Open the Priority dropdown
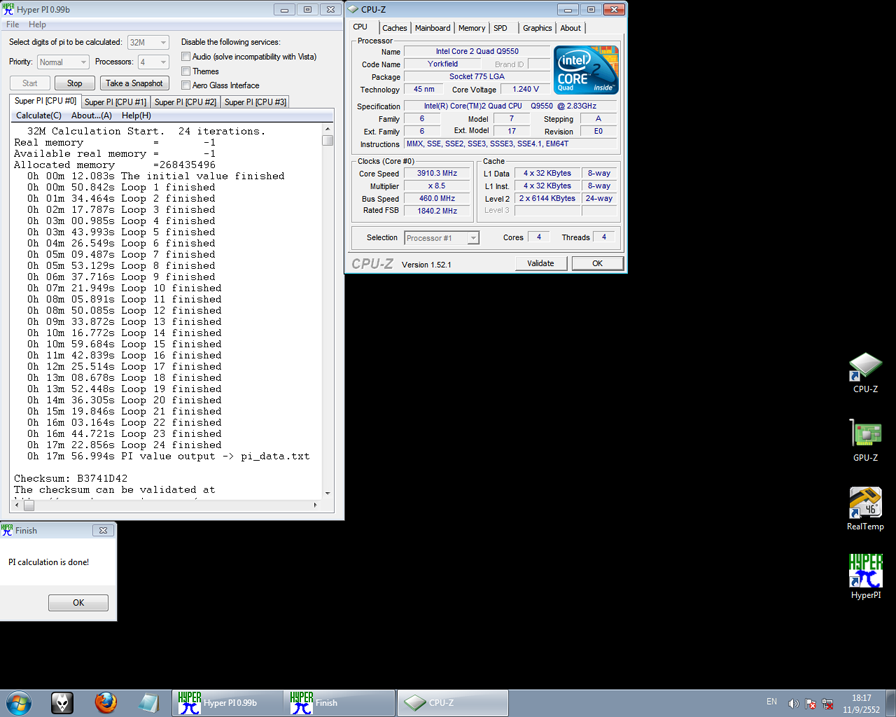 coord(63,62)
